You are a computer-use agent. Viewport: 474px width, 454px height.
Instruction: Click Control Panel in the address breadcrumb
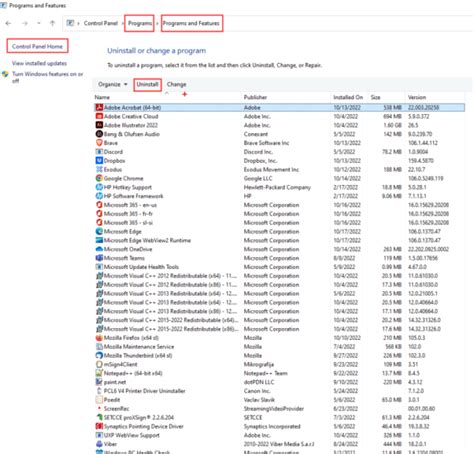(x=101, y=23)
